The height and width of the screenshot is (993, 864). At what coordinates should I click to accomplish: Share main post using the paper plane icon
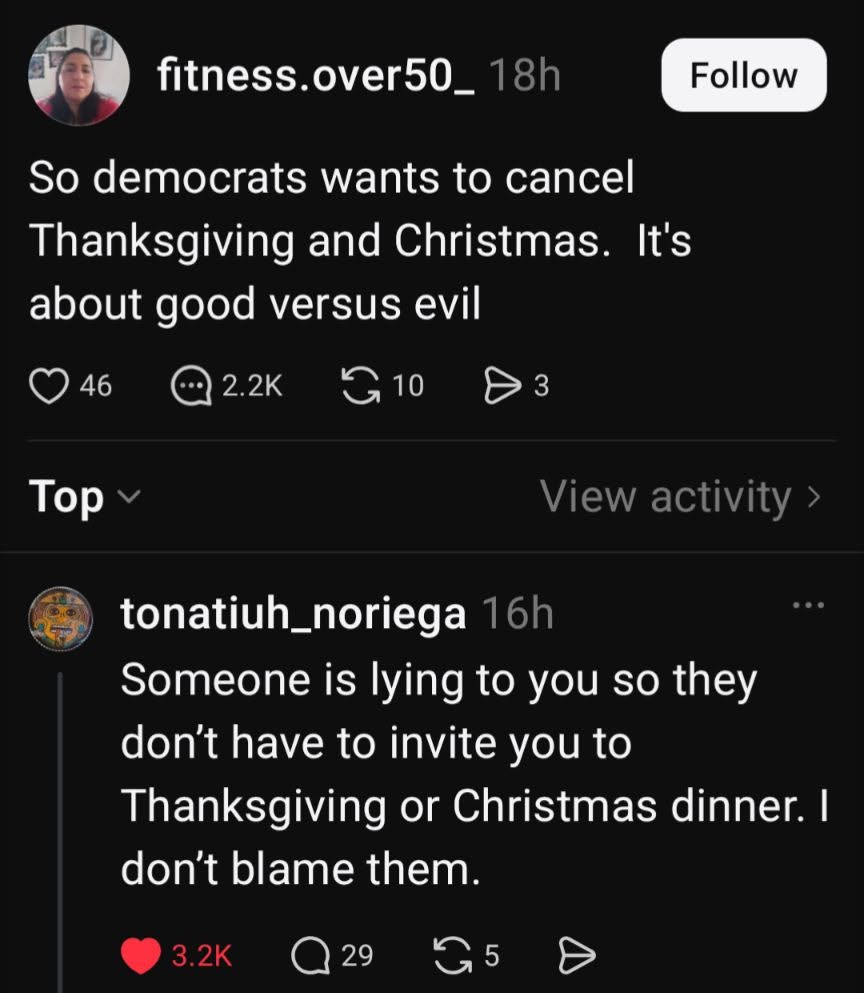coord(502,386)
